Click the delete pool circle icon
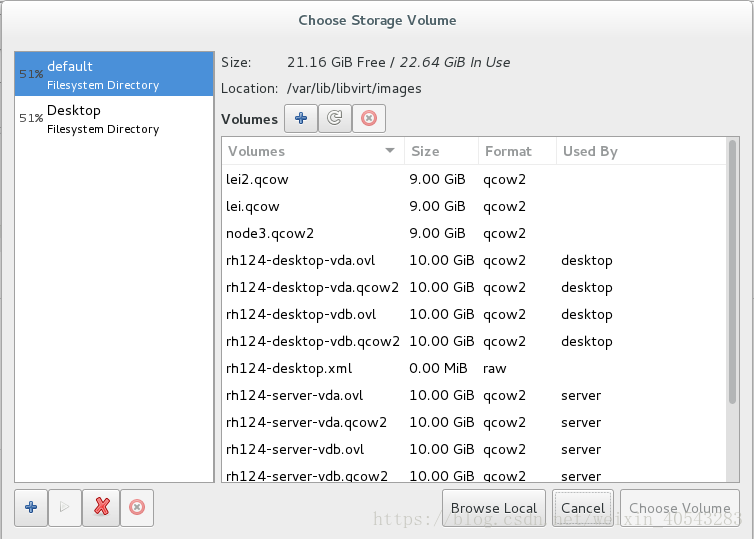 coord(137,507)
